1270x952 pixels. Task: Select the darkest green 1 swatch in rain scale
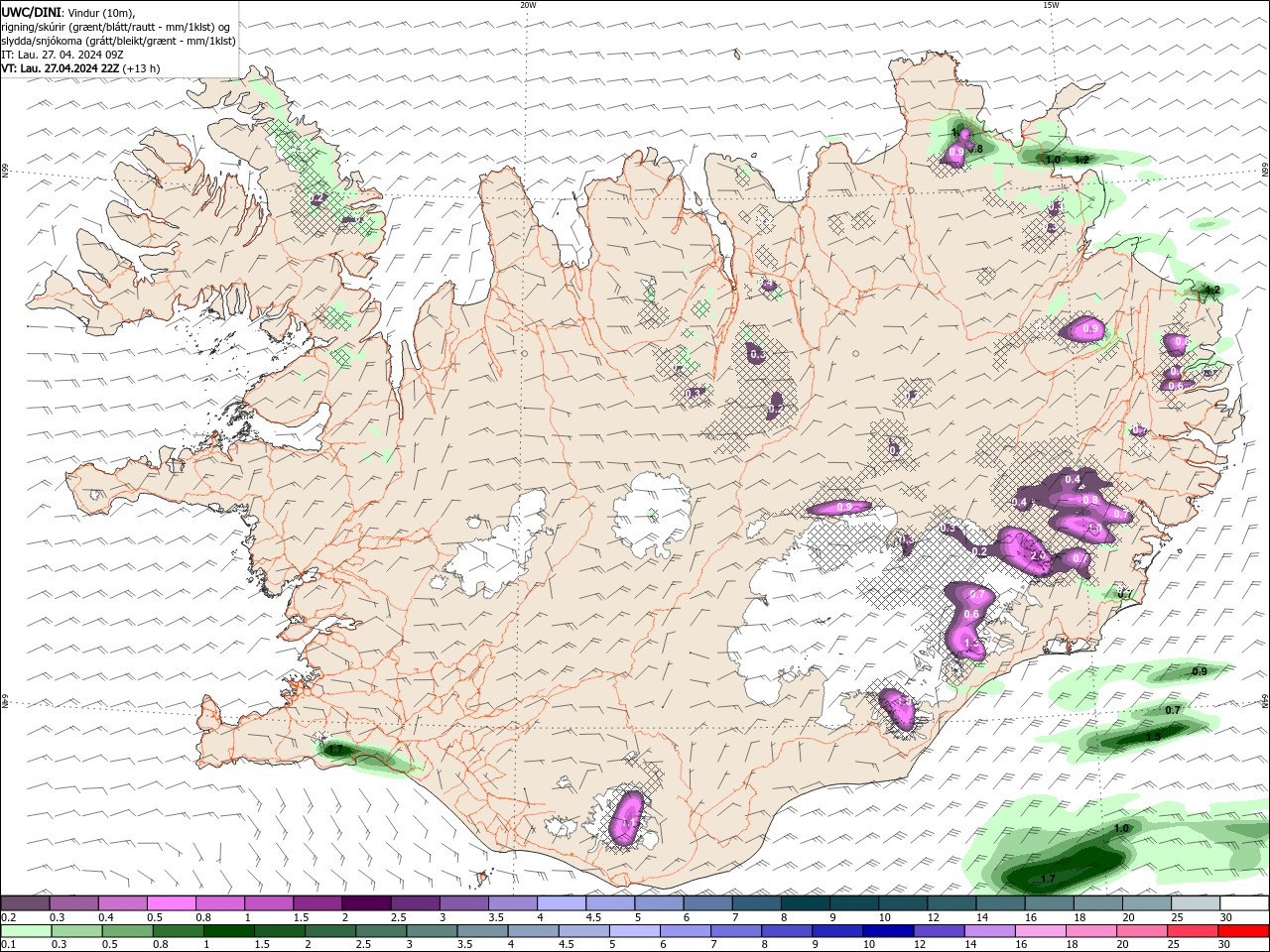click(228, 930)
